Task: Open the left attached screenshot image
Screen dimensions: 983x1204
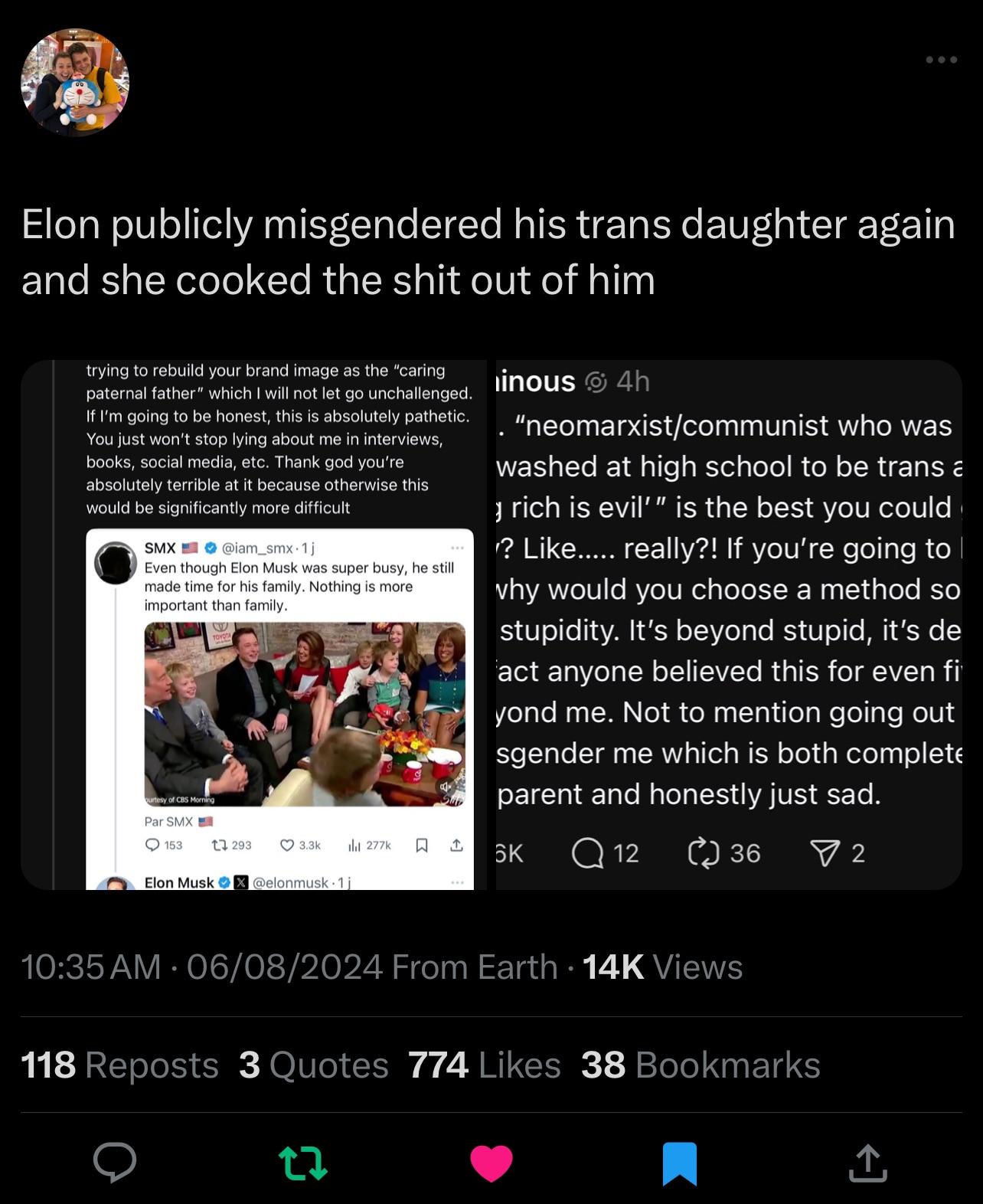Action: click(254, 624)
